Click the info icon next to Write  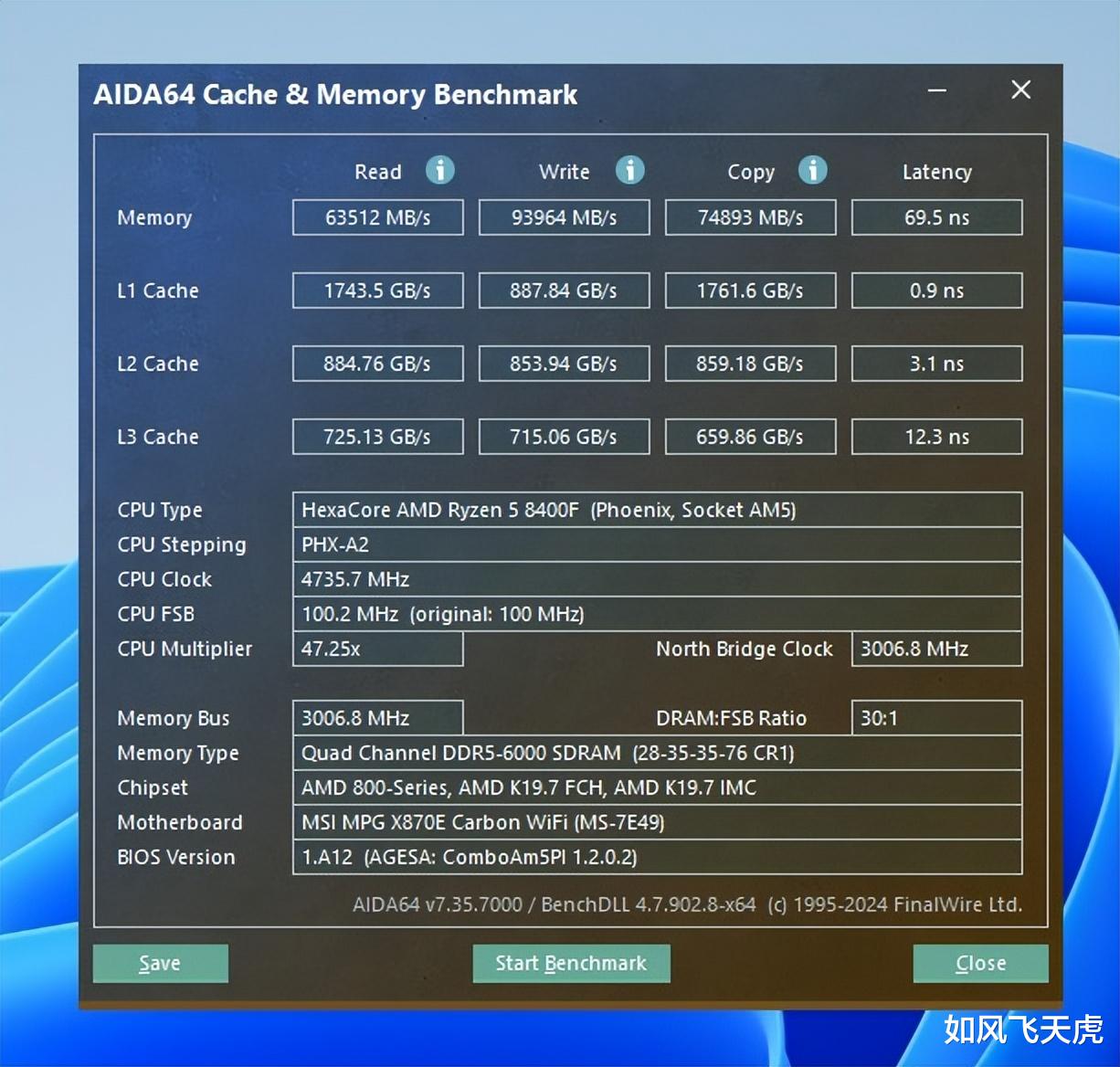pyautogui.click(x=630, y=170)
